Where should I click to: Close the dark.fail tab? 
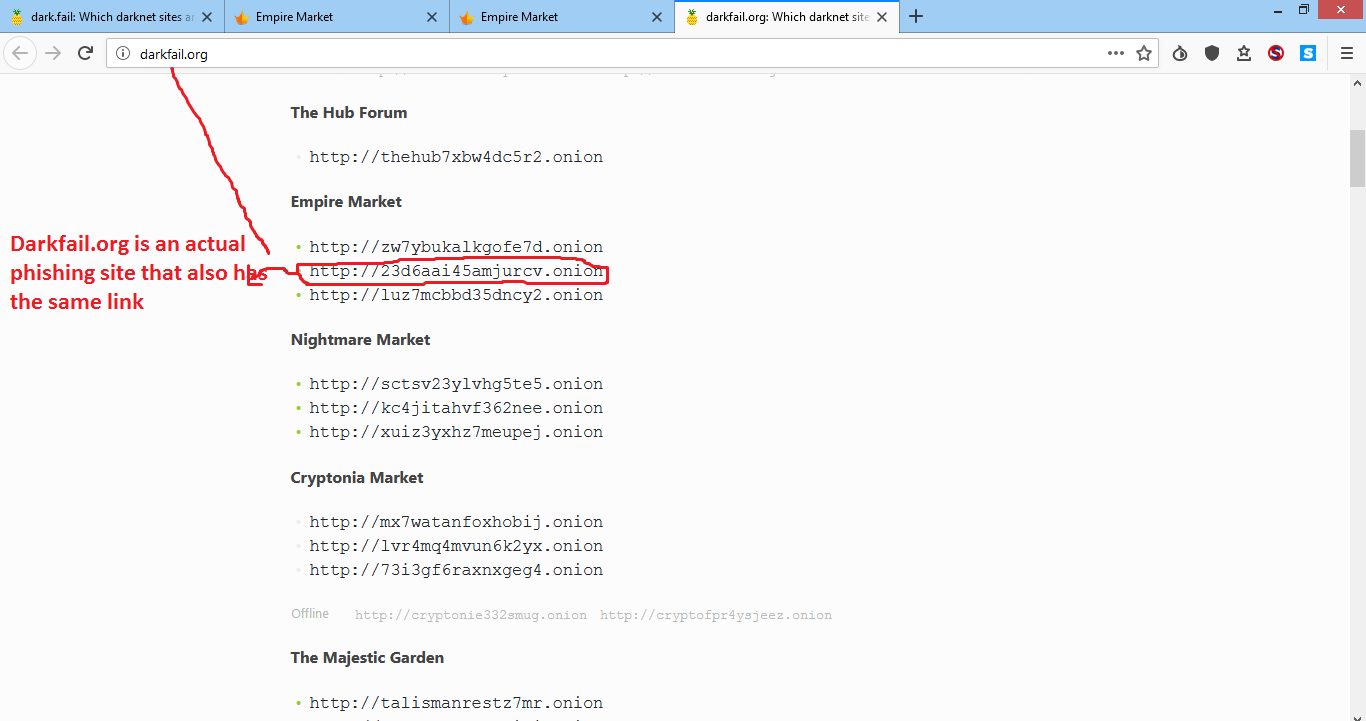[207, 17]
